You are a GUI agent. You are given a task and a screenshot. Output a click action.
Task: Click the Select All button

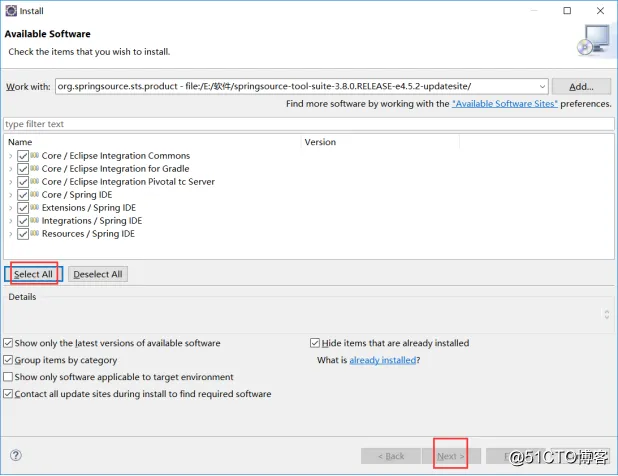click(34, 274)
